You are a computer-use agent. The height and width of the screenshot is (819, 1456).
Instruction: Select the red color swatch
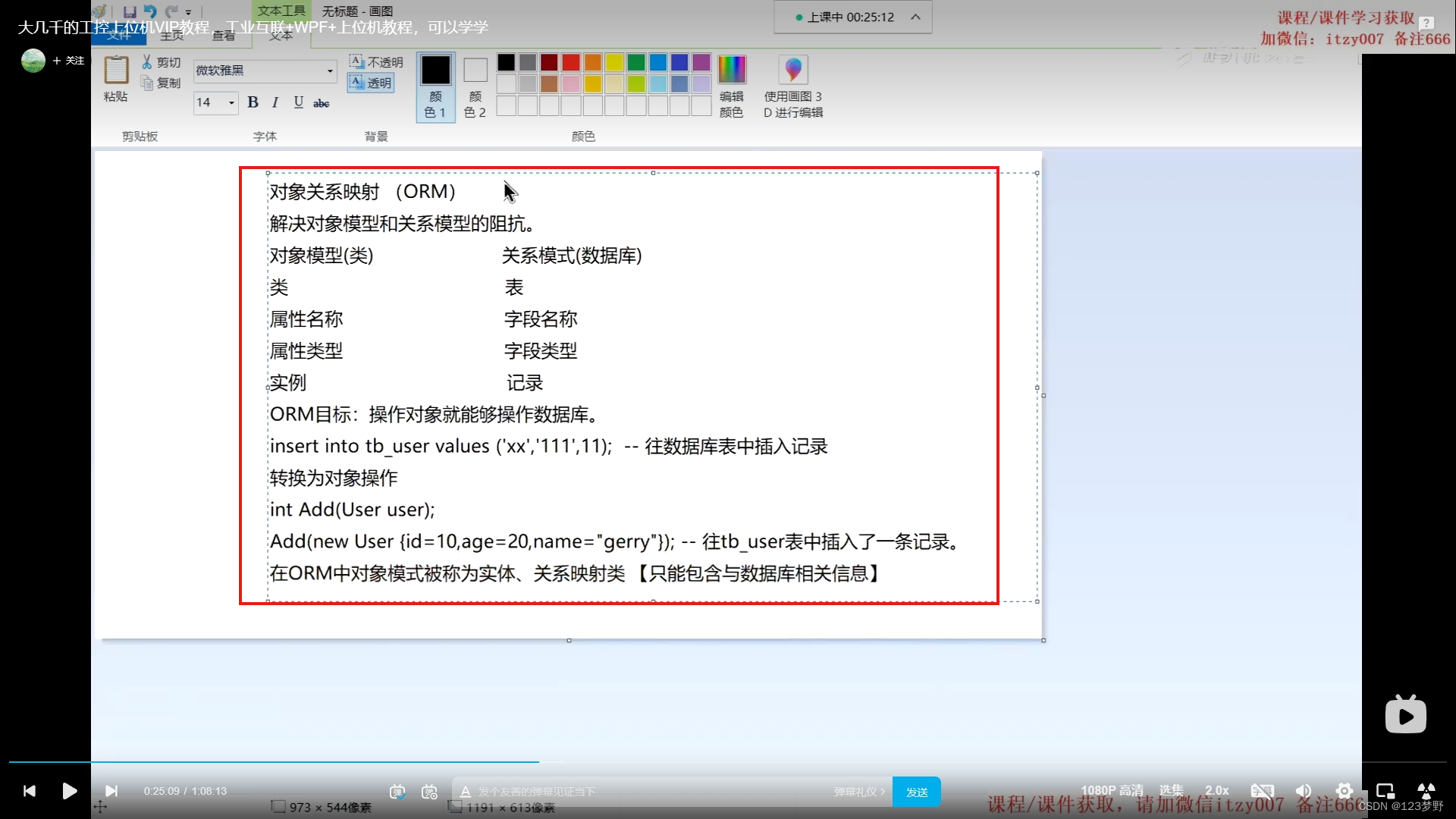pos(571,62)
